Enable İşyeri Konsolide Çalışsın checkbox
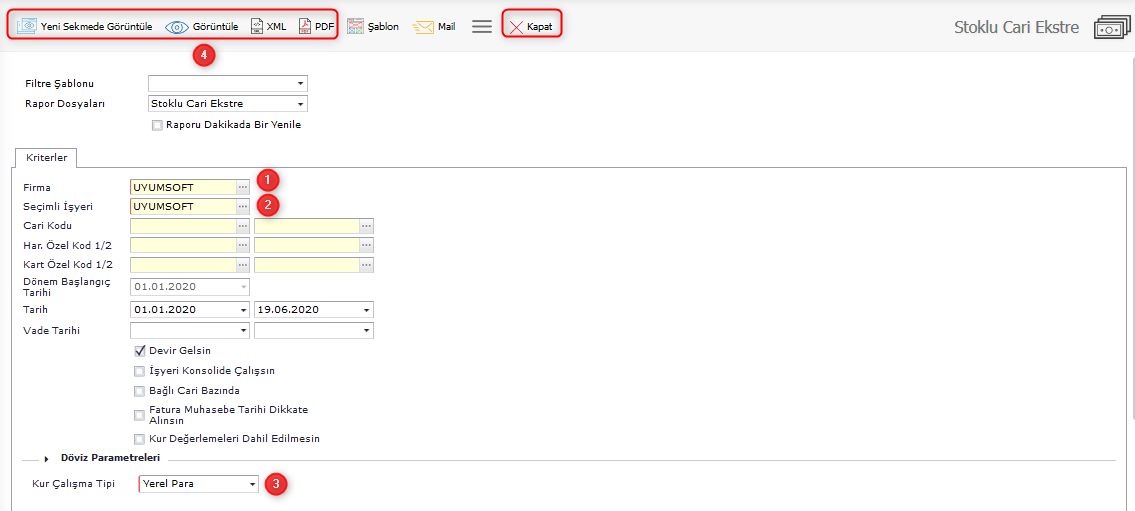This screenshot has width=1135, height=511. (x=140, y=371)
